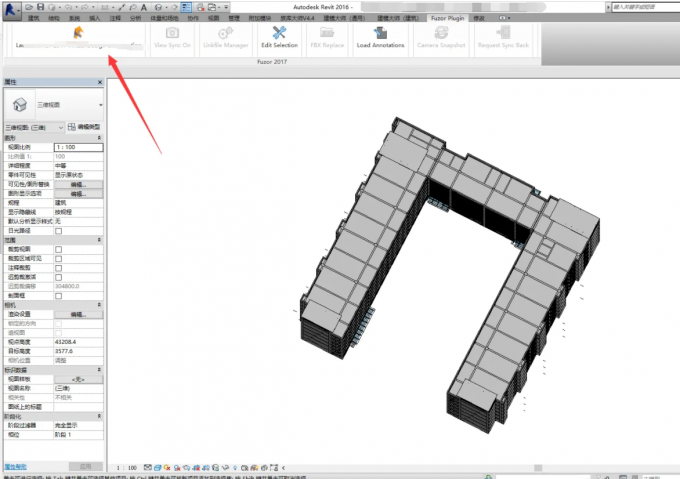
Task: Launch Fuzor via the orange Fuzor icon
Action: coord(78,33)
